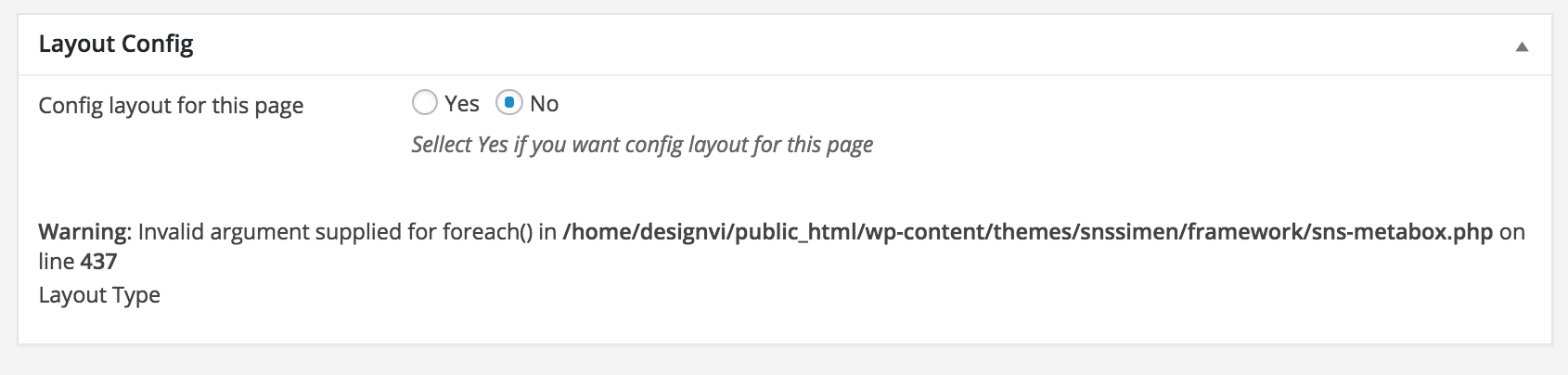Click the 'No' option label text
1568x375 pixels.
click(545, 104)
